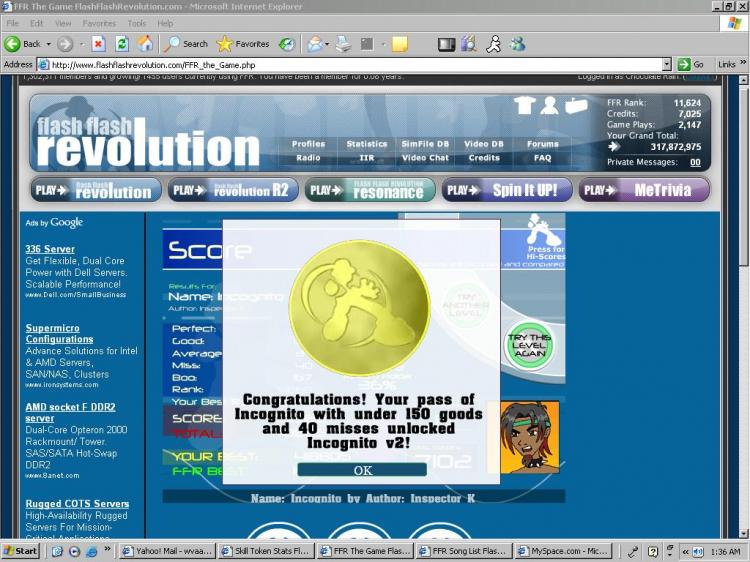This screenshot has height=562, width=750.
Task: Open the View menu
Action: [x=63, y=23]
